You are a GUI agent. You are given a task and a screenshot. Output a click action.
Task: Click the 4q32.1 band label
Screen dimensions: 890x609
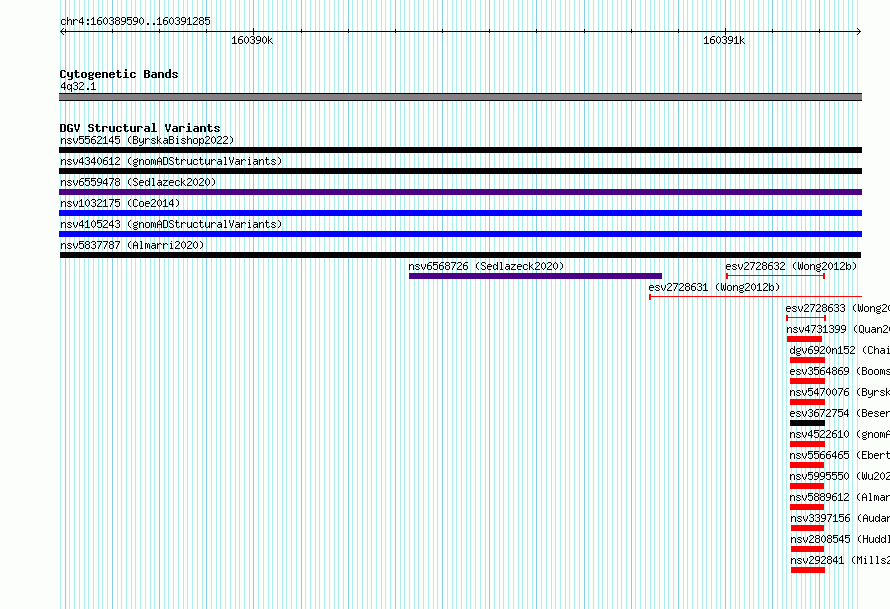[78, 86]
